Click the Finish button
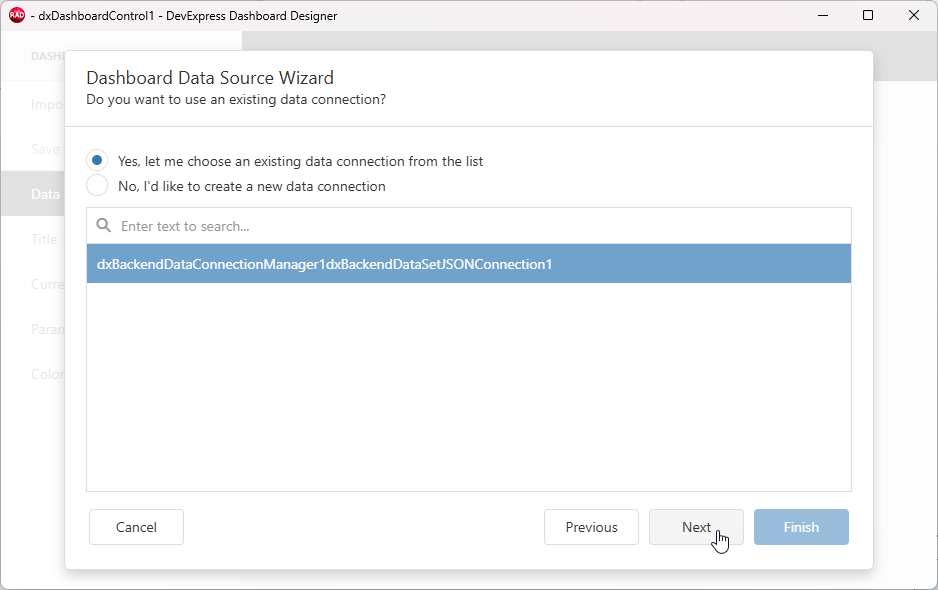This screenshot has height=590, width=938. point(801,527)
